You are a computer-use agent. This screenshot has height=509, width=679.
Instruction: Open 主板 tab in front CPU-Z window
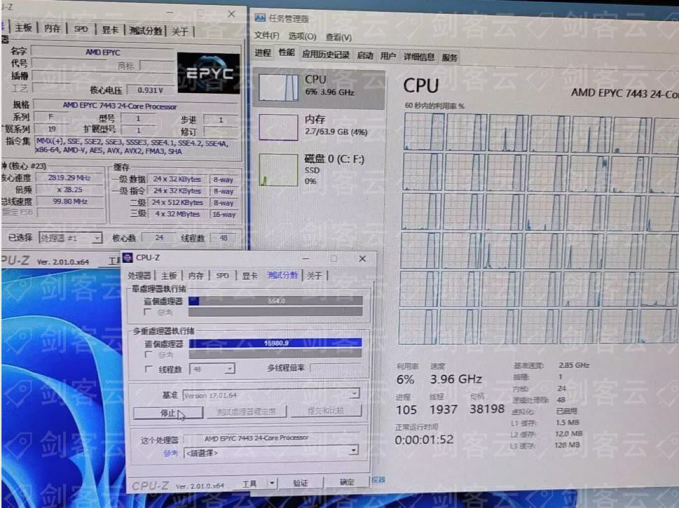pyautogui.click(x=169, y=276)
